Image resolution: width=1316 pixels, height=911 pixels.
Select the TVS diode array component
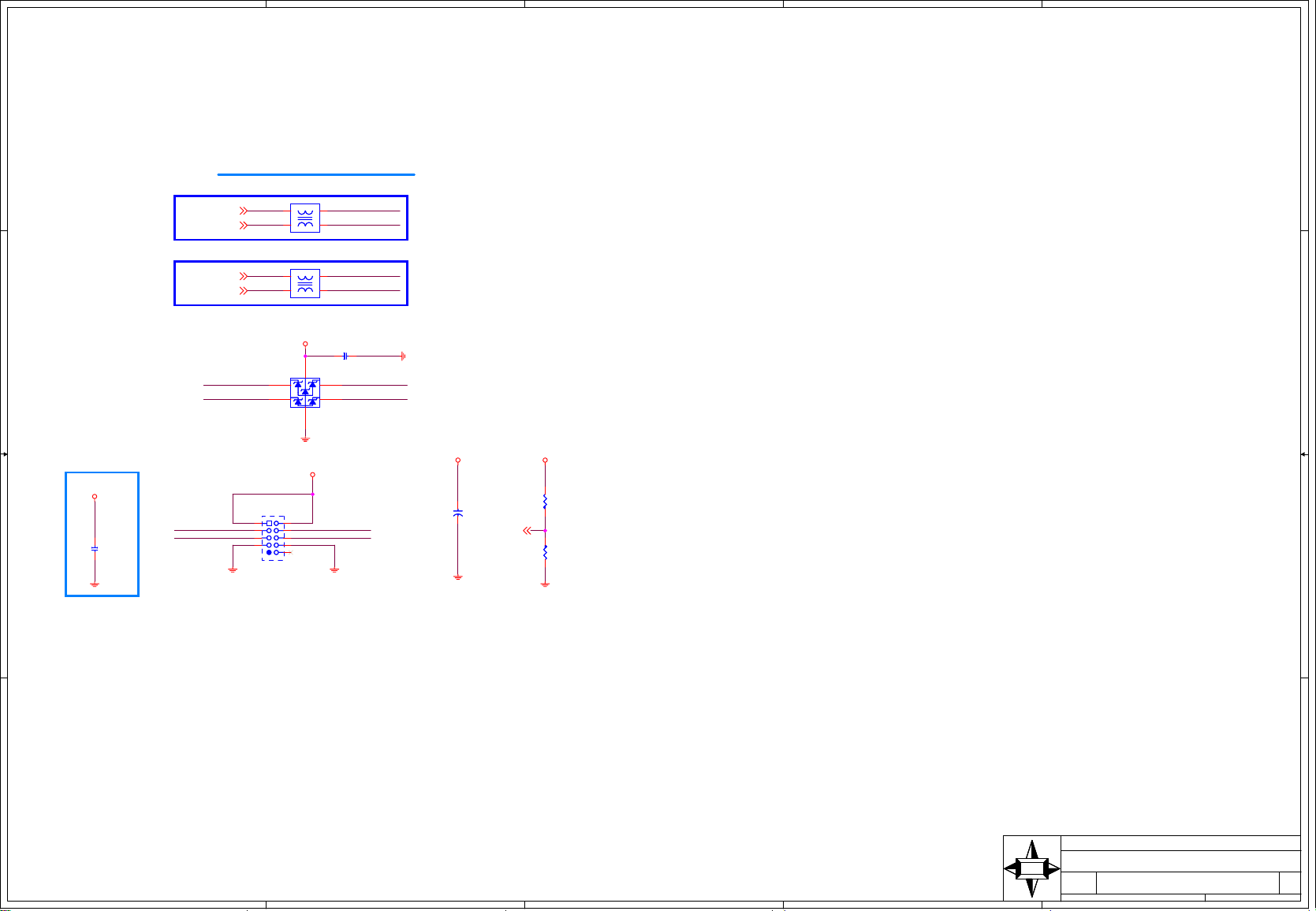305,392
